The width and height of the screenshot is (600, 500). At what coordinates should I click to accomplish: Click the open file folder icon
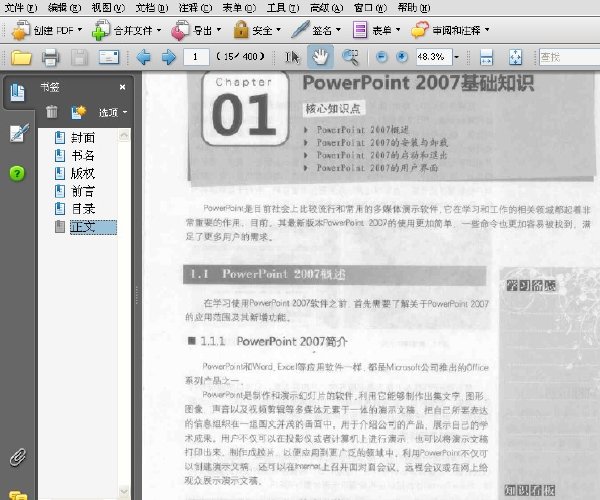(21, 57)
